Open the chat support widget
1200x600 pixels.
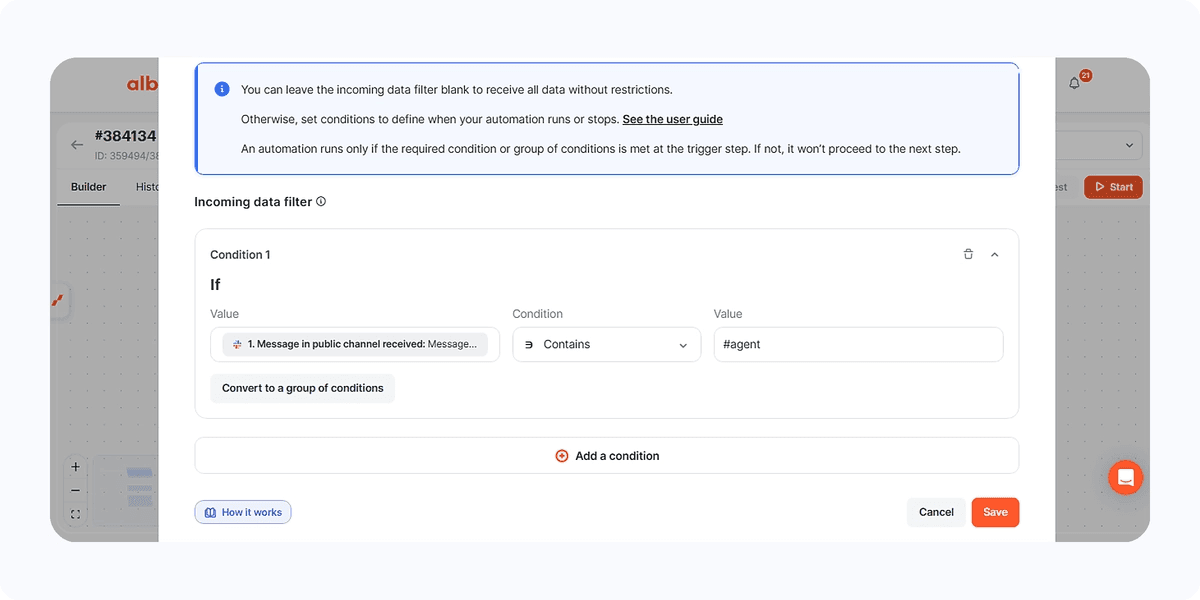click(1125, 478)
